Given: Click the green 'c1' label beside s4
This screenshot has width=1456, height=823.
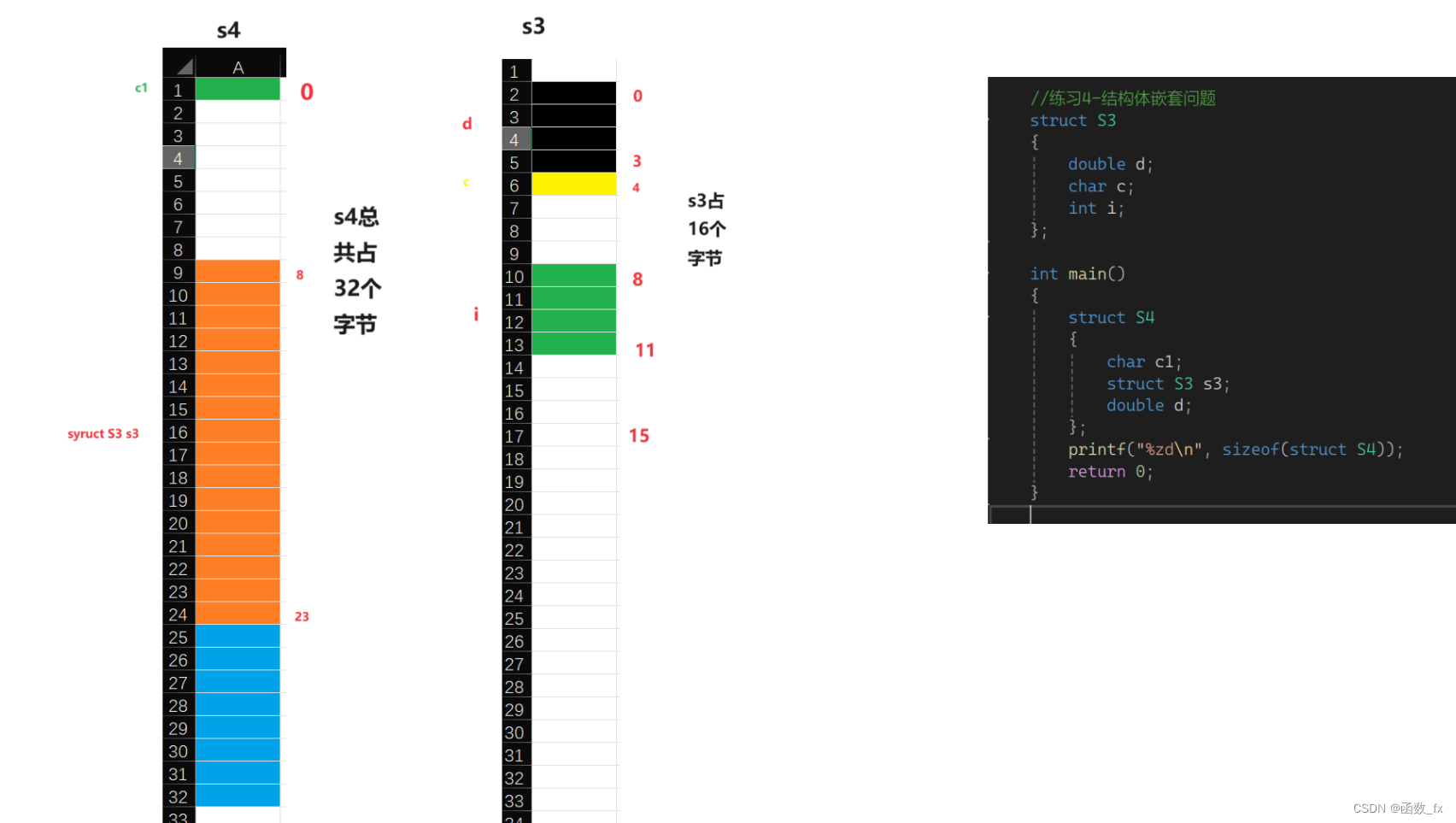Looking at the screenshot, I should (x=142, y=88).
